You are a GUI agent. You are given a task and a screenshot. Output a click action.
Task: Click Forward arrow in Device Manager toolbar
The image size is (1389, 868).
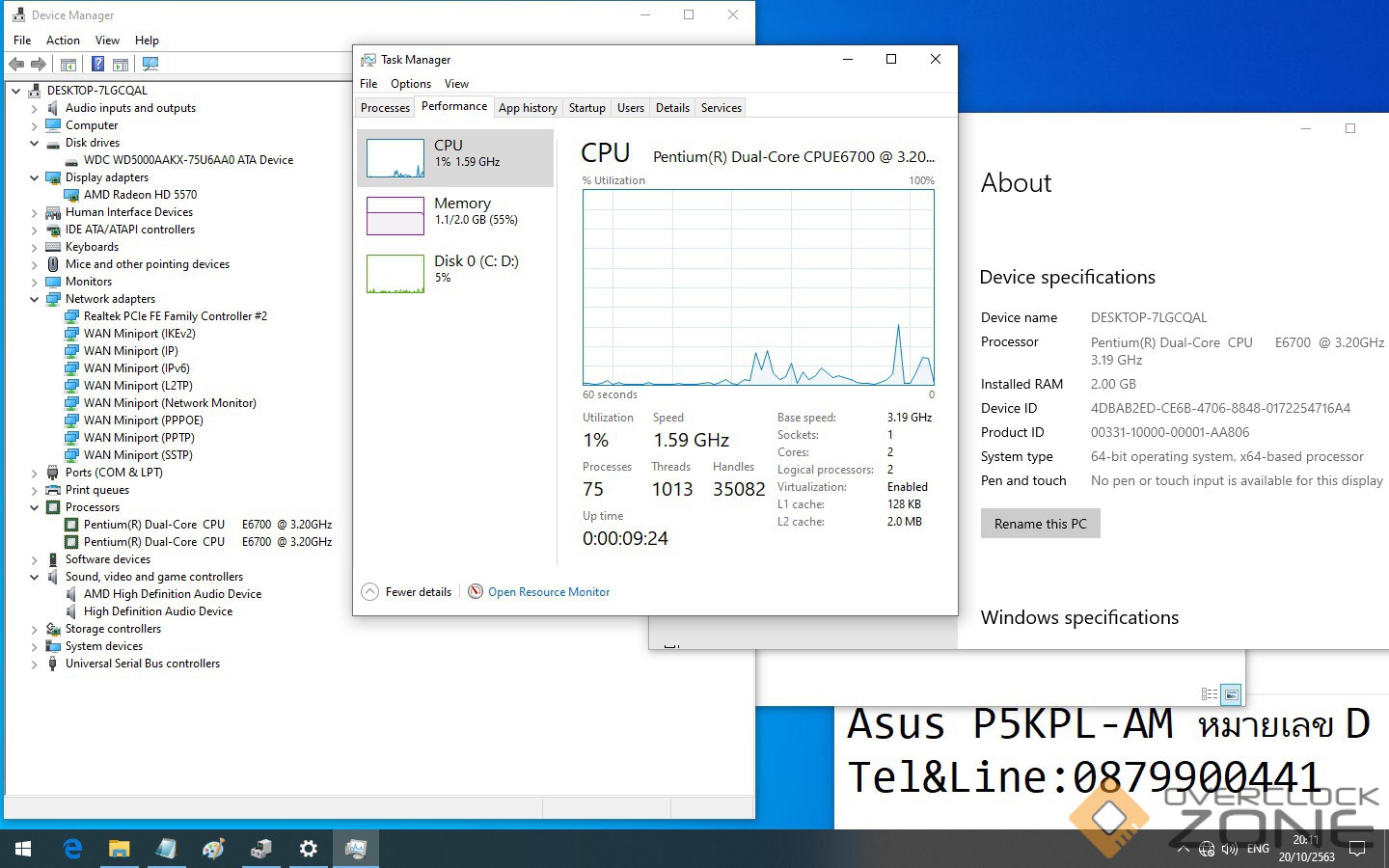(39, 65)
